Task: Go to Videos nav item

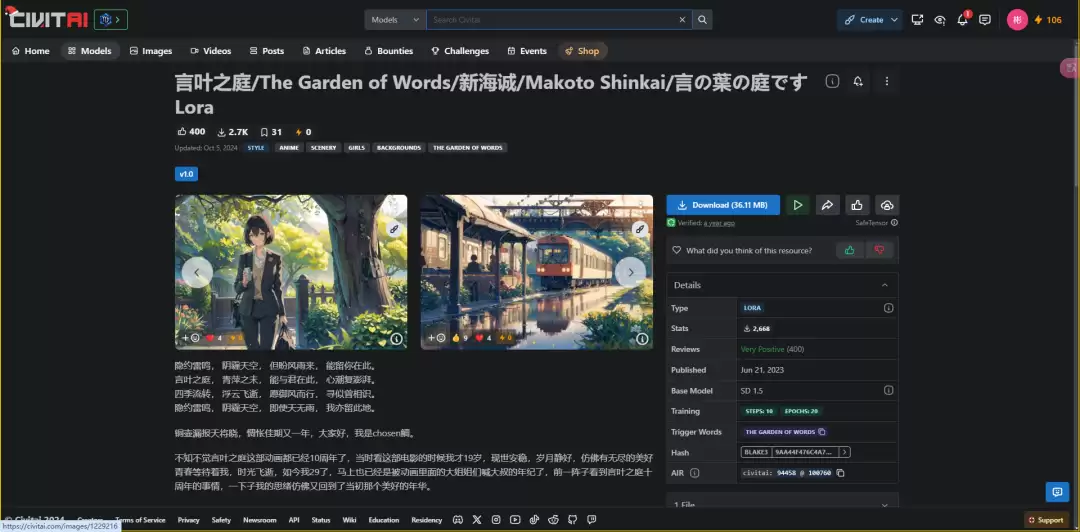Action: coord(211,51)
